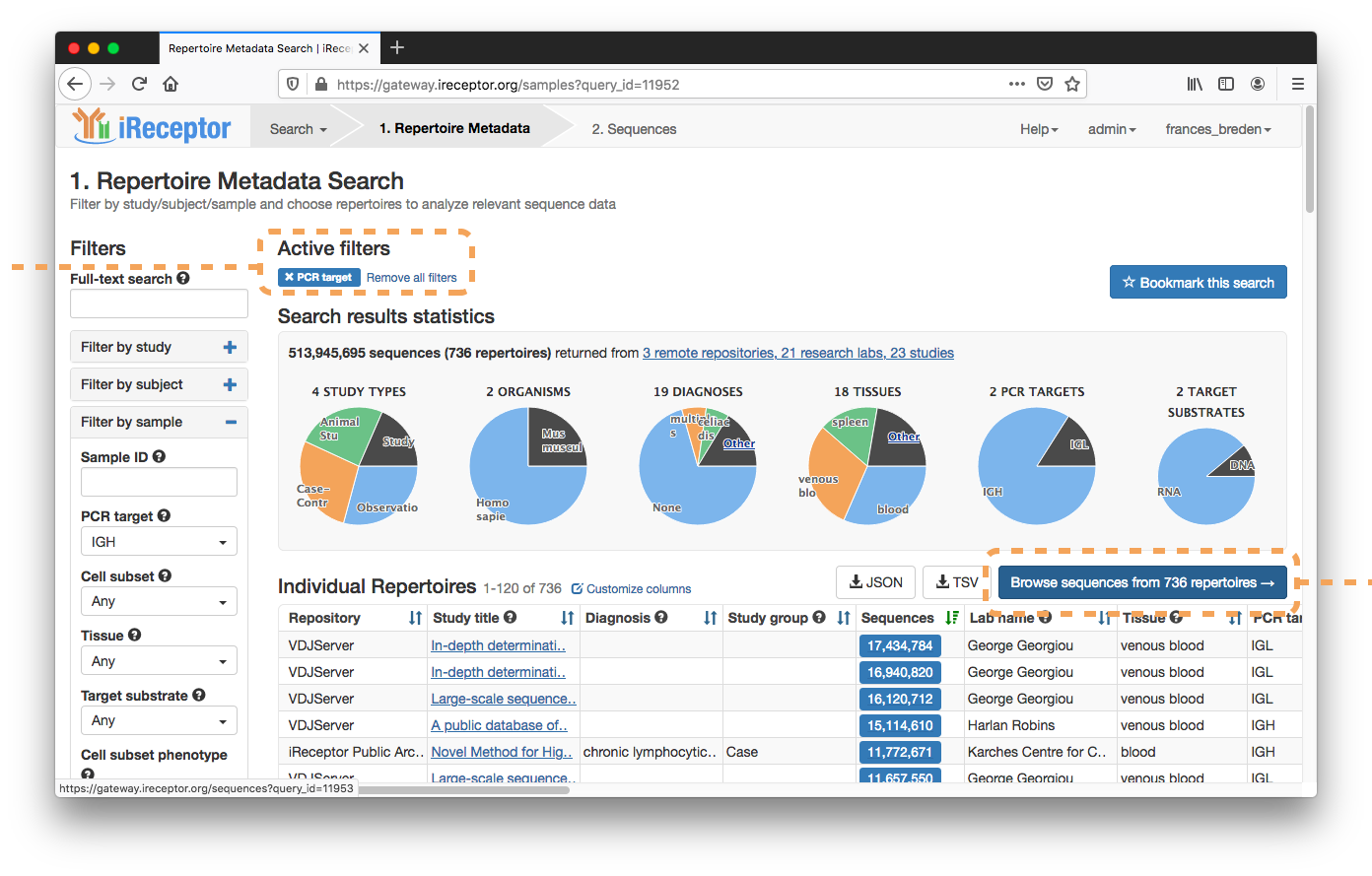The width and height of the screenshot is (1372, 876).
Task: Click the DNA slice of target substrates pie
Action: pos(1238,464)
